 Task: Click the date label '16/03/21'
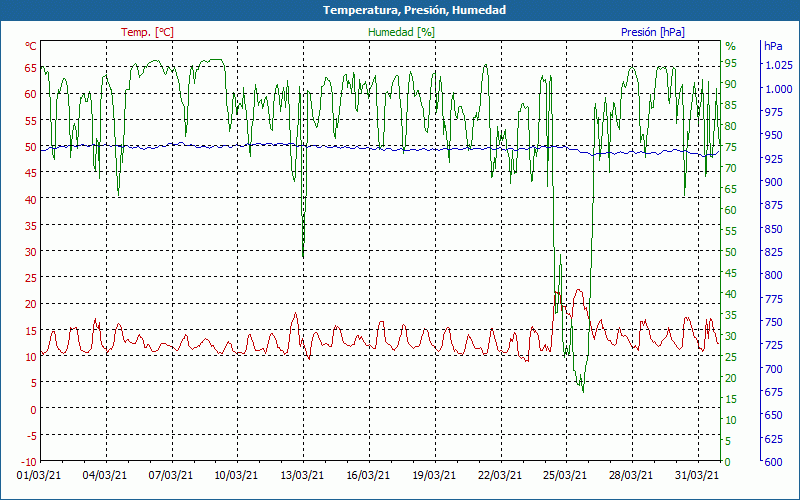pyautogui.click(x=368, y=475)
